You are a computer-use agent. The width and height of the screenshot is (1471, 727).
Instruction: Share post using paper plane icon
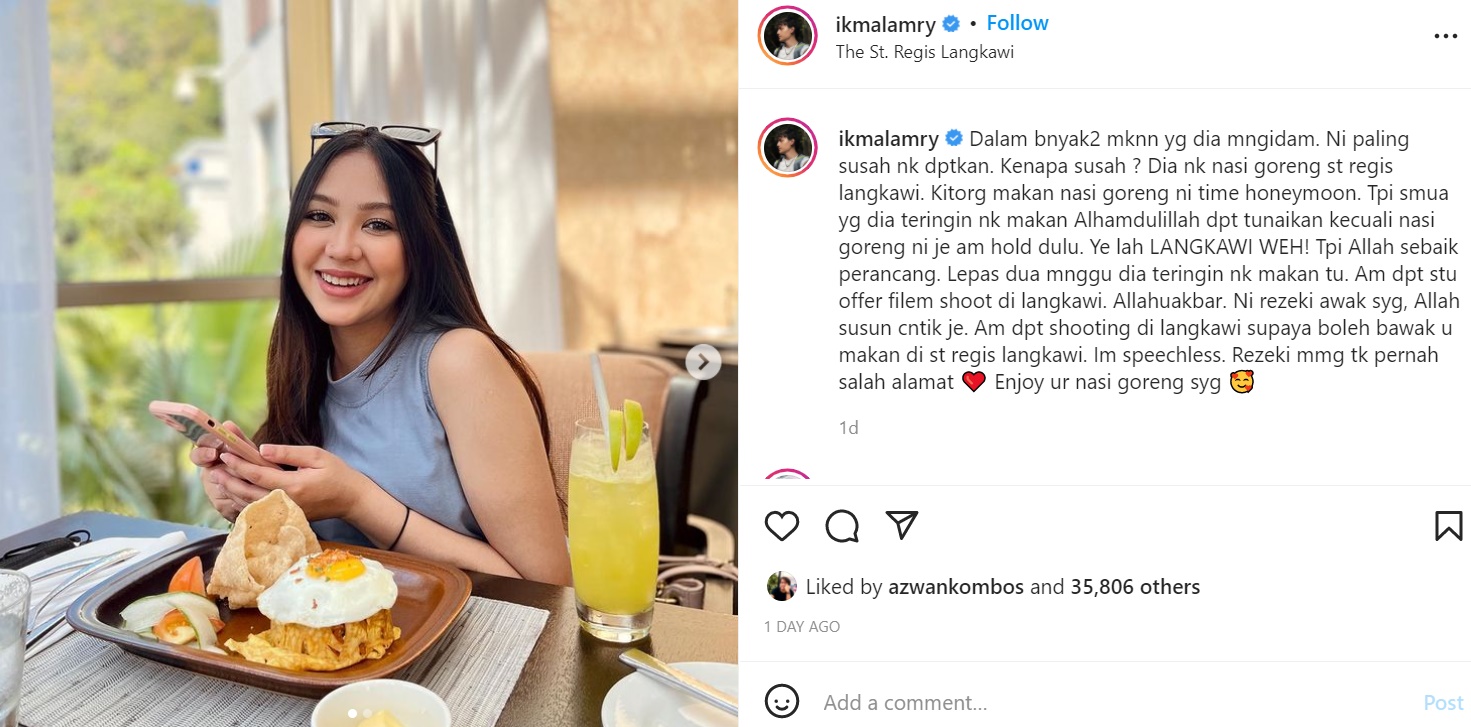pyautogui.click(x=902, y=526)
